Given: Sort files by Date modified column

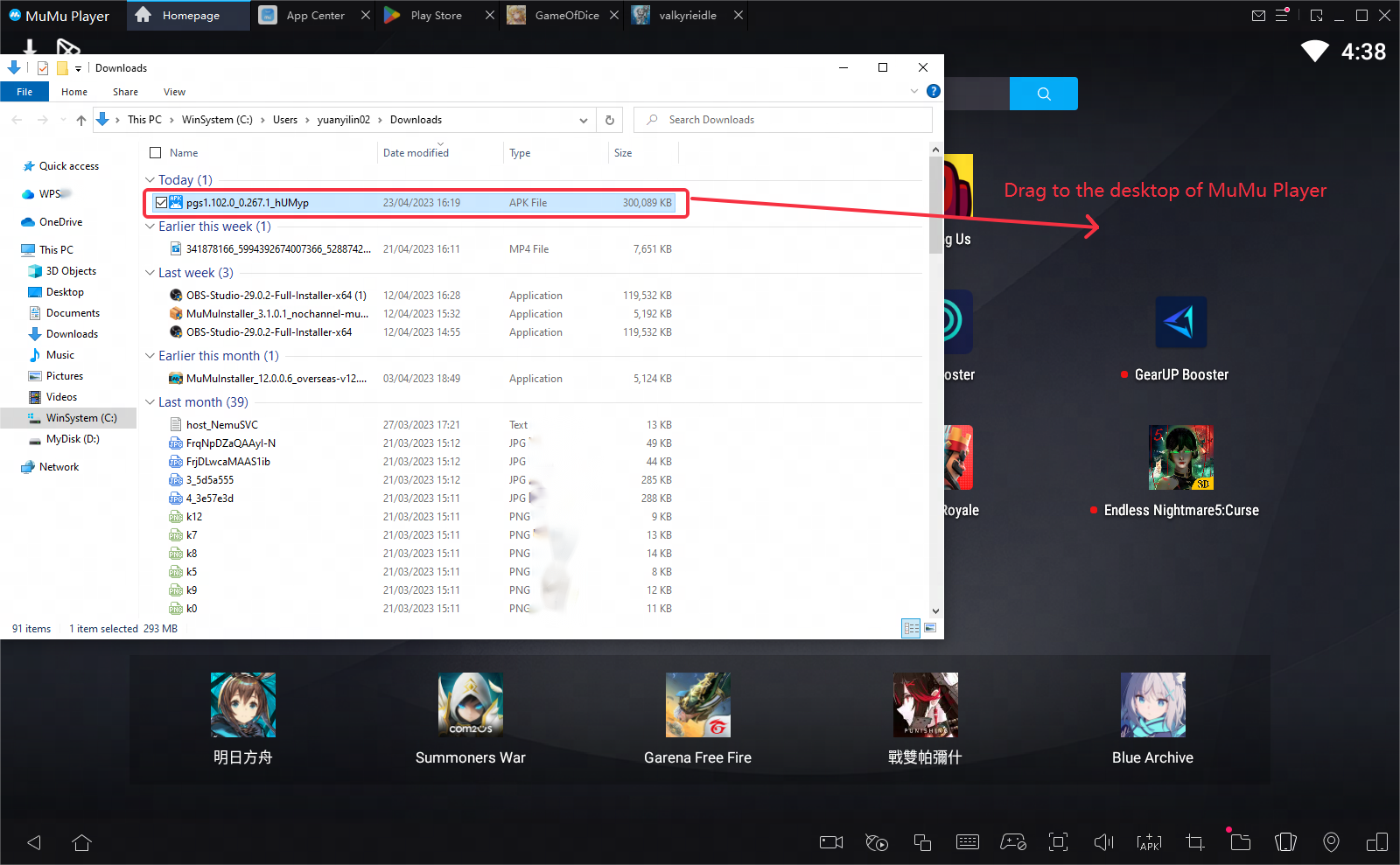Looking at the screenshot, I should point(416,153).
